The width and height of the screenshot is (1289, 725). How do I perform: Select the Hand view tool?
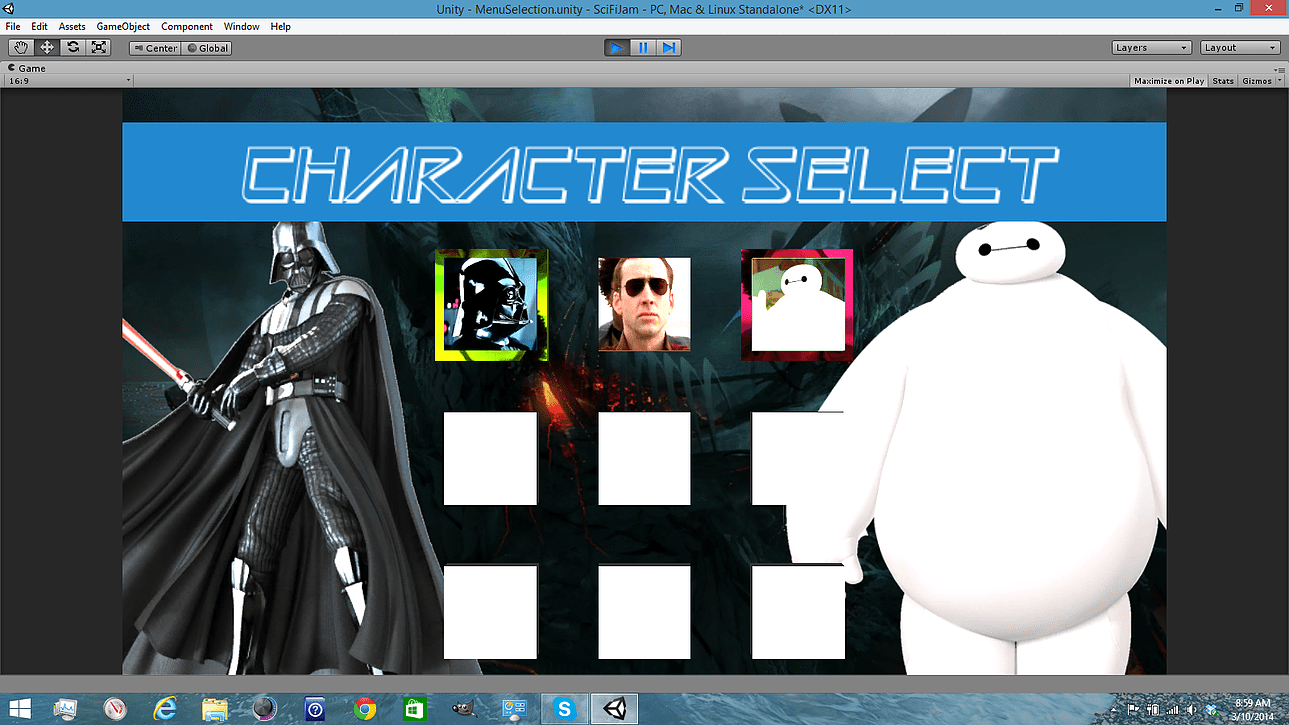(x=21, y=47)
